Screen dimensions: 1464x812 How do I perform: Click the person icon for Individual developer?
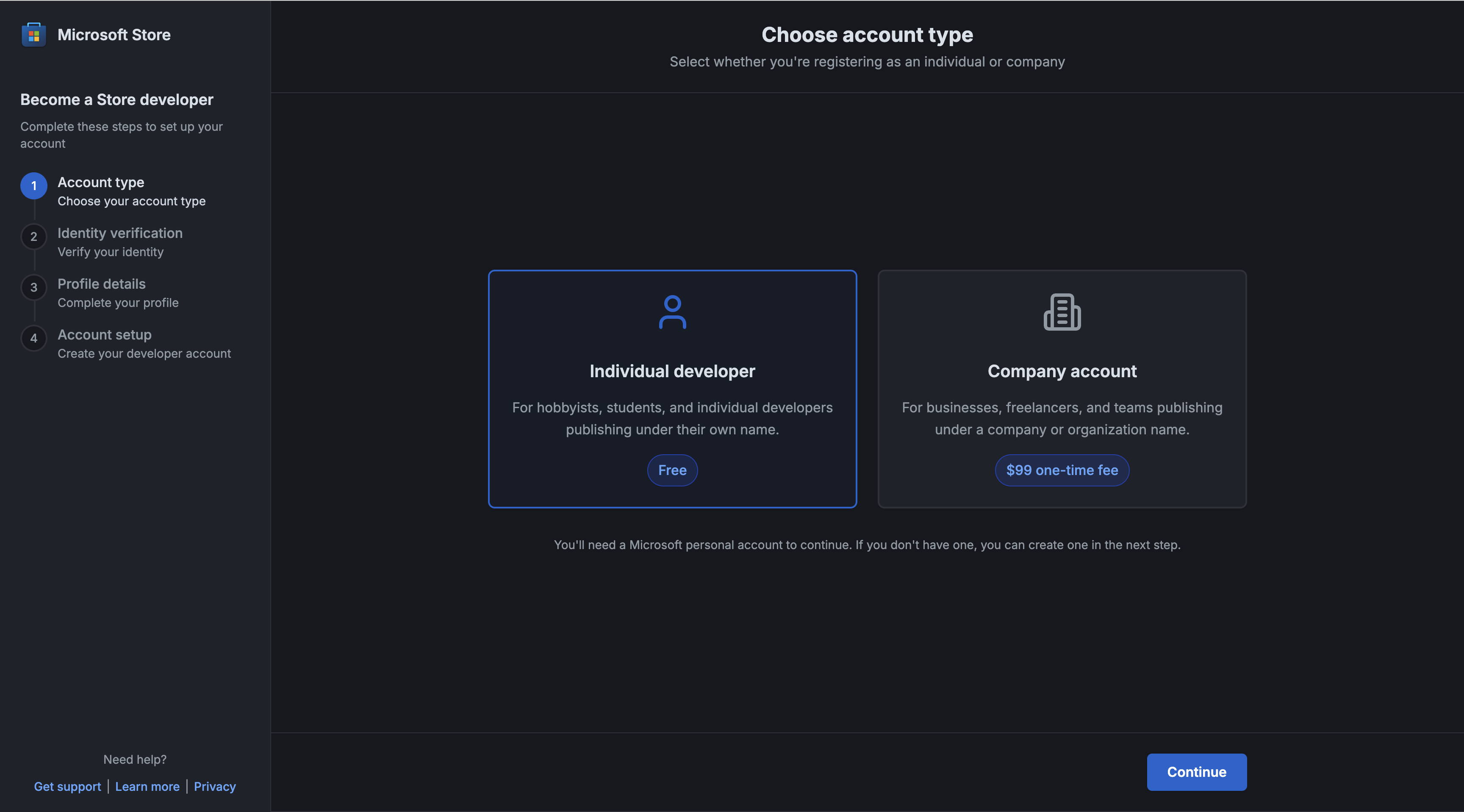[x=672, y=312]
